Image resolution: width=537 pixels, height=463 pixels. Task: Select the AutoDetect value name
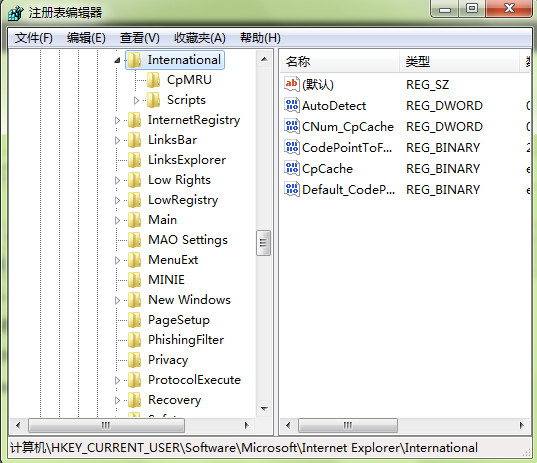tap(334, 106)
